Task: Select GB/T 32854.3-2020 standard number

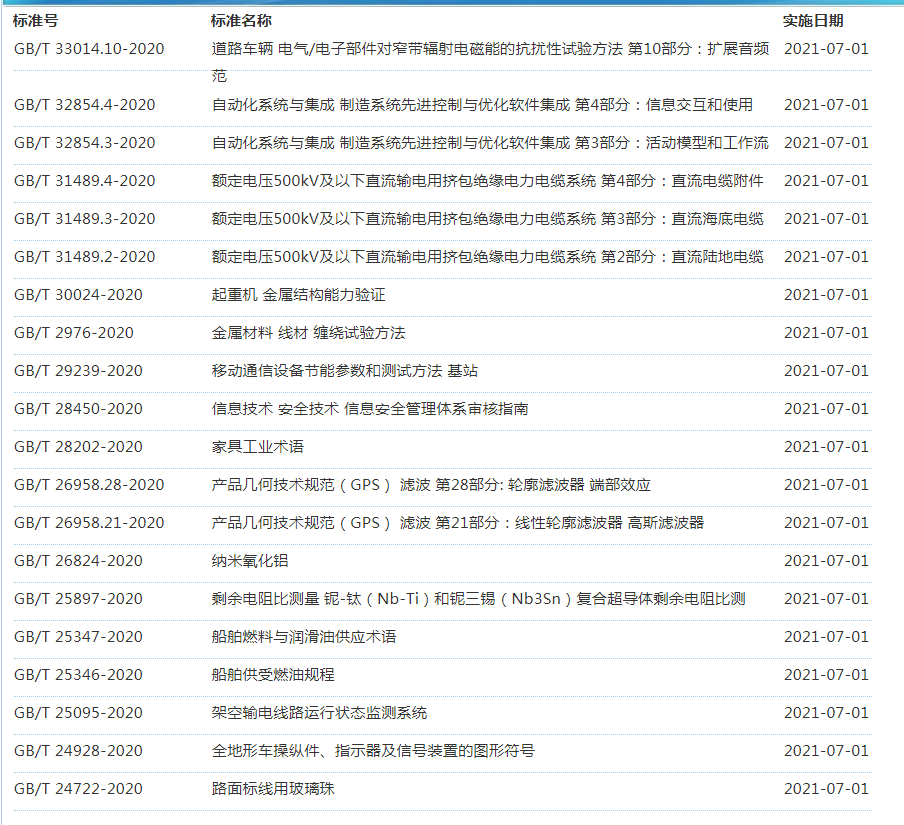Action: 84,143
